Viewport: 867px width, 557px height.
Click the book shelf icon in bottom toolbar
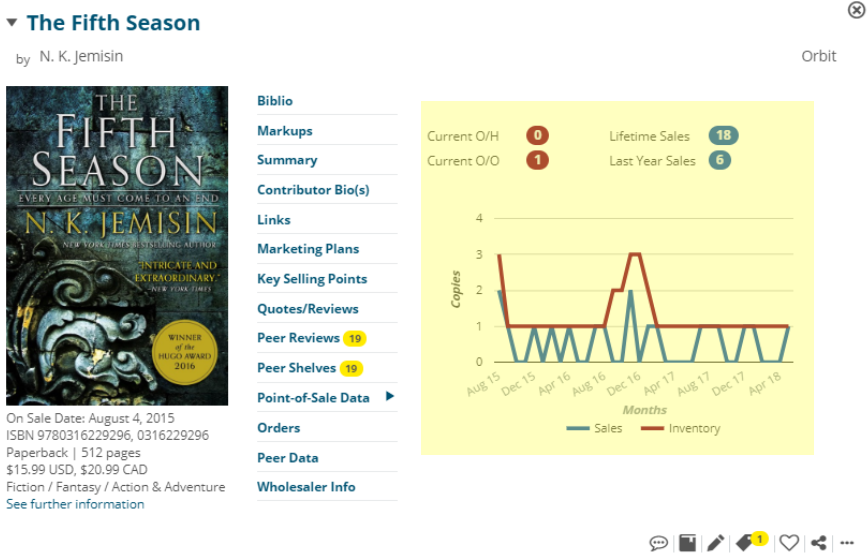pos(687,543)
